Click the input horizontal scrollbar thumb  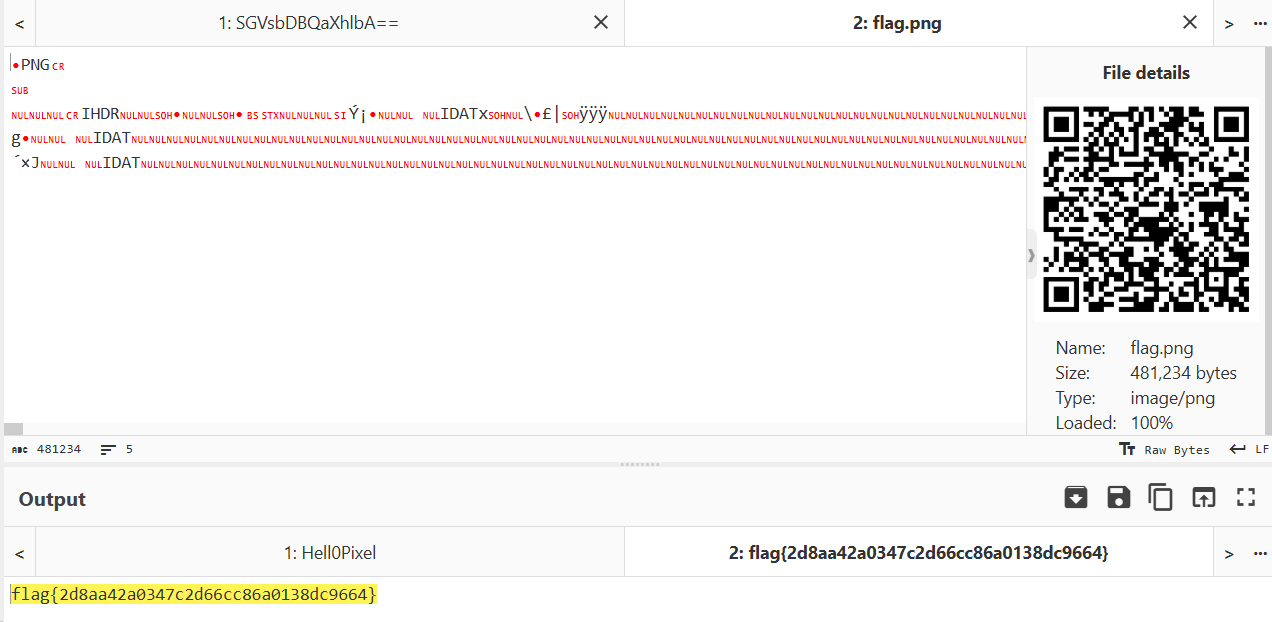14,429
